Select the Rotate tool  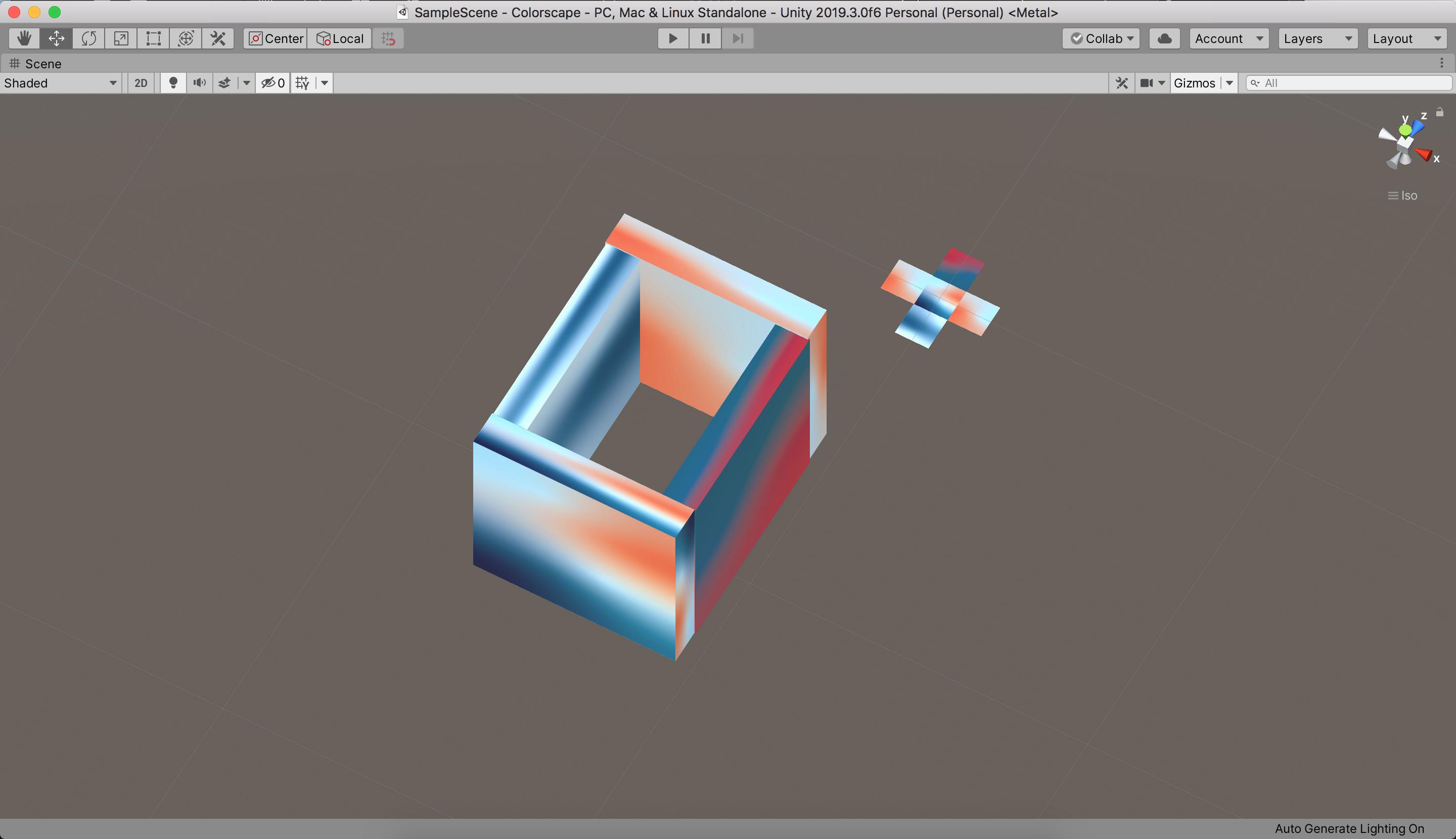click(x=89, y=38)
